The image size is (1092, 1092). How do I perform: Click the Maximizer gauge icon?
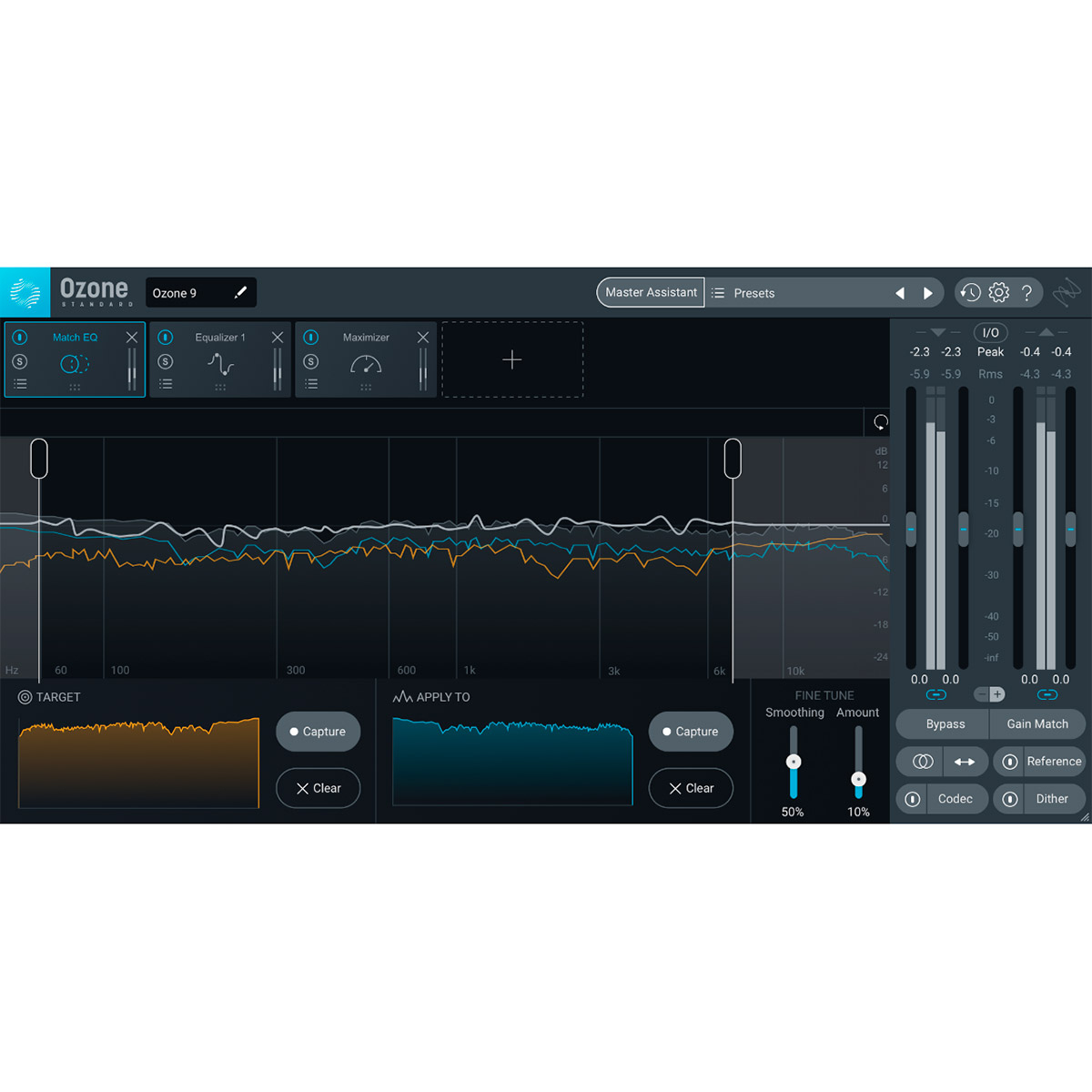coord(365,364)
